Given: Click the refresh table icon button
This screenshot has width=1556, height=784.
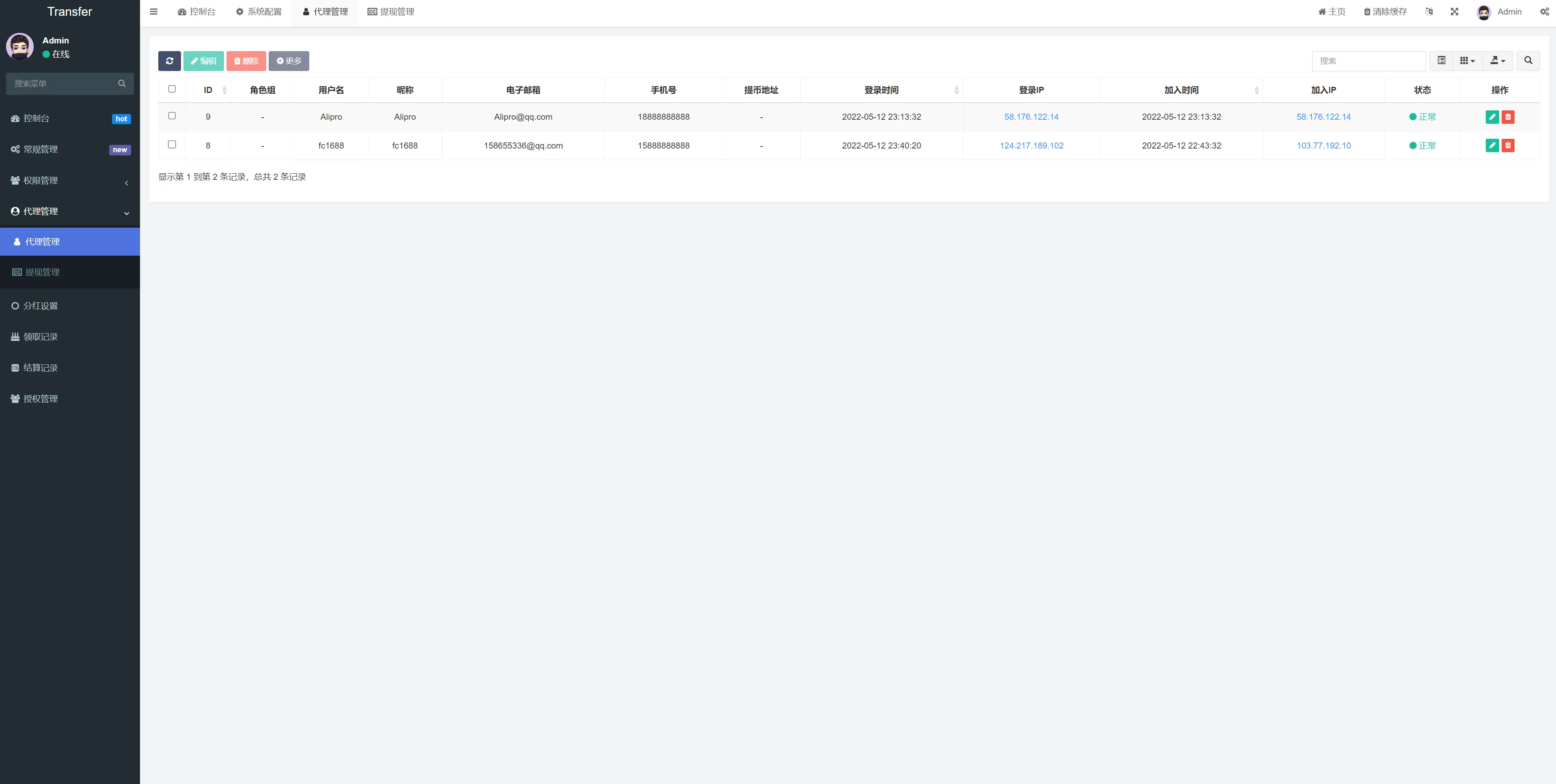Looking at the screenshot, I should 169,61.
